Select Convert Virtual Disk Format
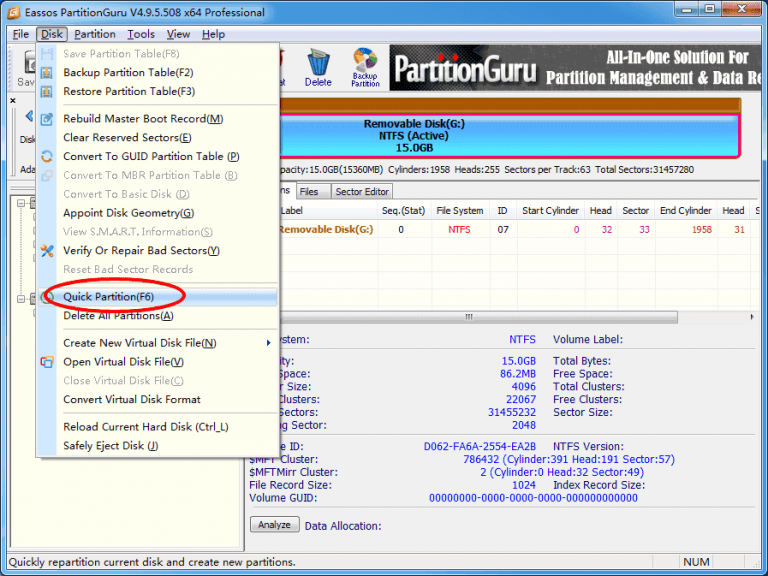Screen dimensions: 768x576 pyautogui.click(x=157, y=400)
